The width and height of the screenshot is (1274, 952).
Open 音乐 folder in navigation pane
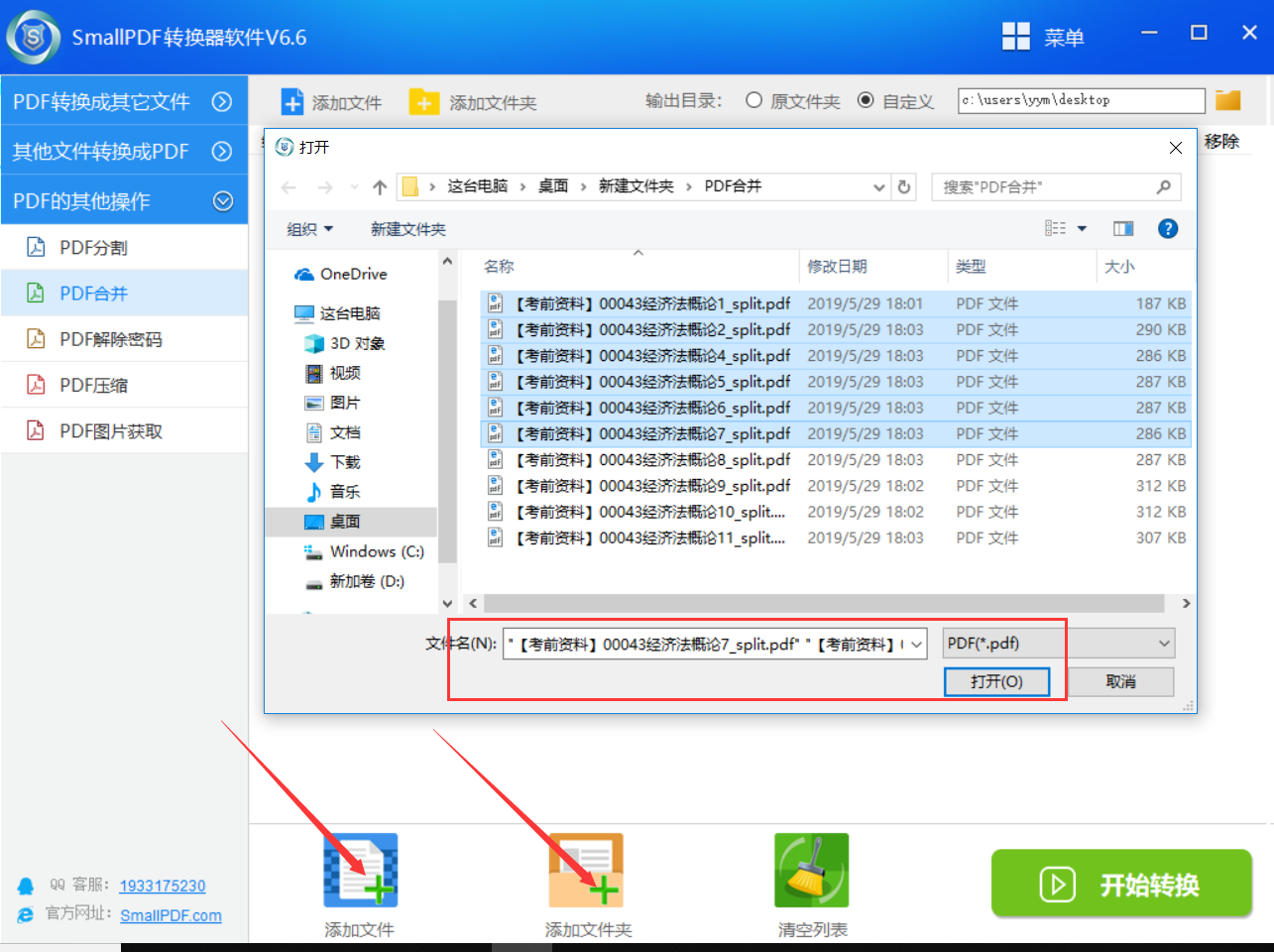pyautogui.click(x=333, y=492)
